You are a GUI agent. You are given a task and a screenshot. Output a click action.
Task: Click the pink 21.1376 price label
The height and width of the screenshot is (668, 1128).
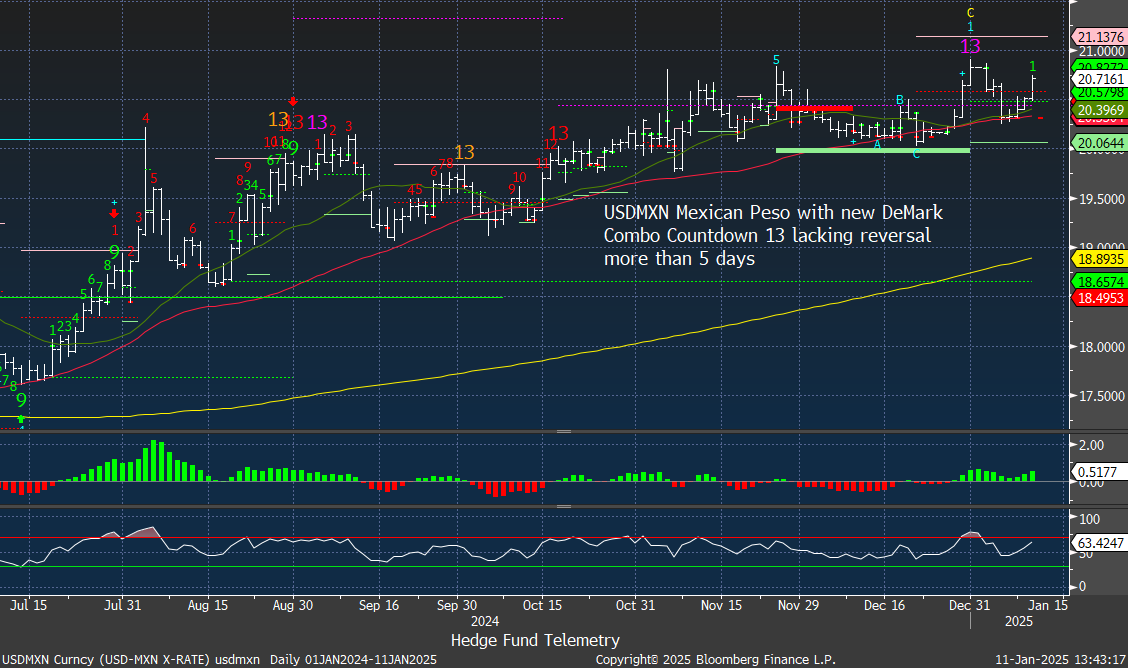[1098, 37]
